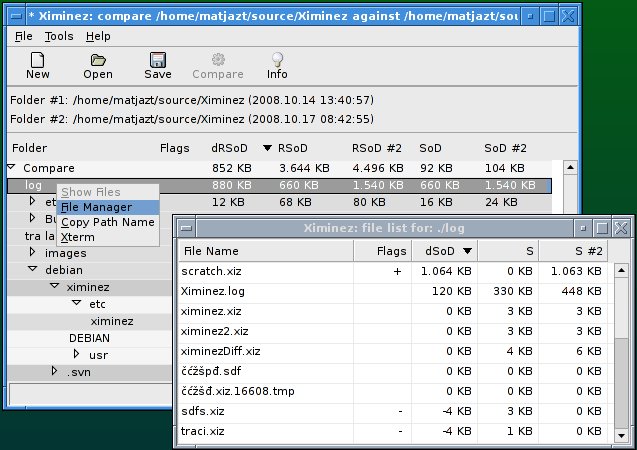This screenshot has width=637, height=450.
Task: Choose Copy Path Name from context menu
Action: (x=107, y=222)
